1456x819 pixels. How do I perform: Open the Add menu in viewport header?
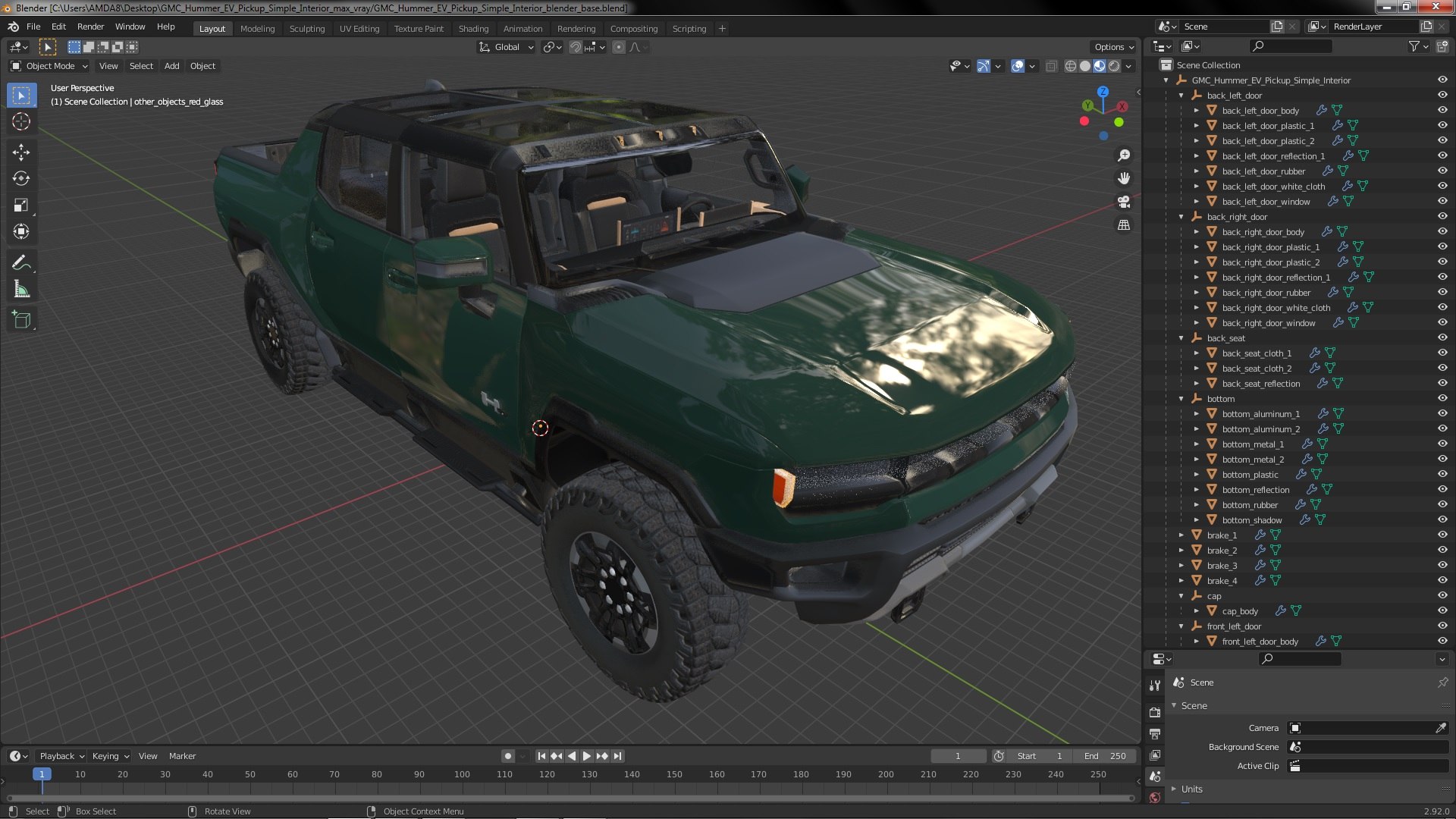[171, 67]
